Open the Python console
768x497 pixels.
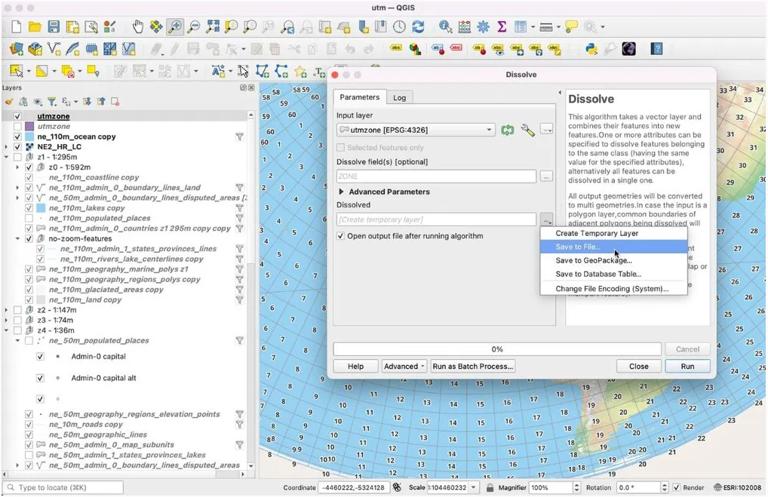tap(592, 48)
